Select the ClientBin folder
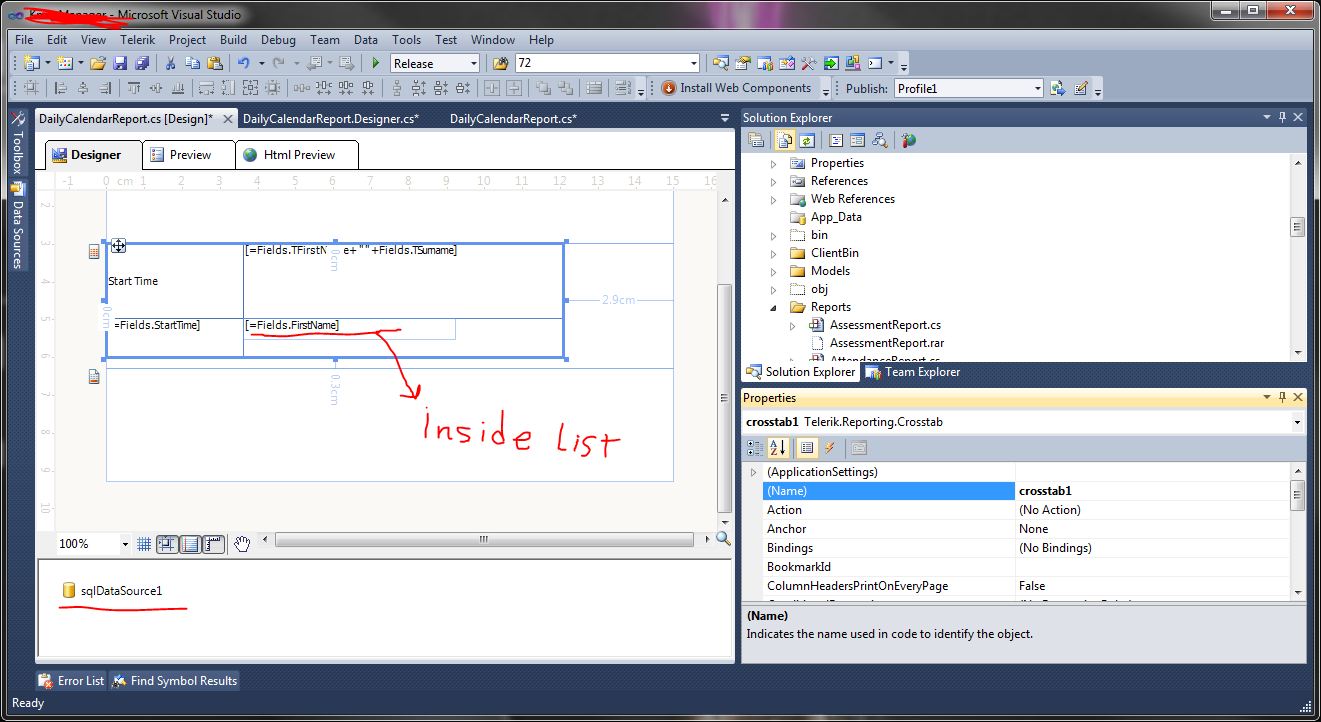 (834, 253)
